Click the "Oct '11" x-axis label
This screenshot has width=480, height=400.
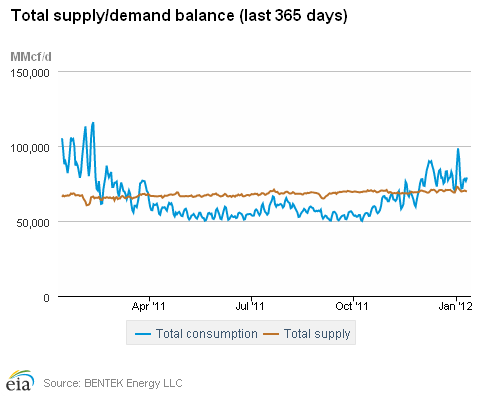coord(352,306)
